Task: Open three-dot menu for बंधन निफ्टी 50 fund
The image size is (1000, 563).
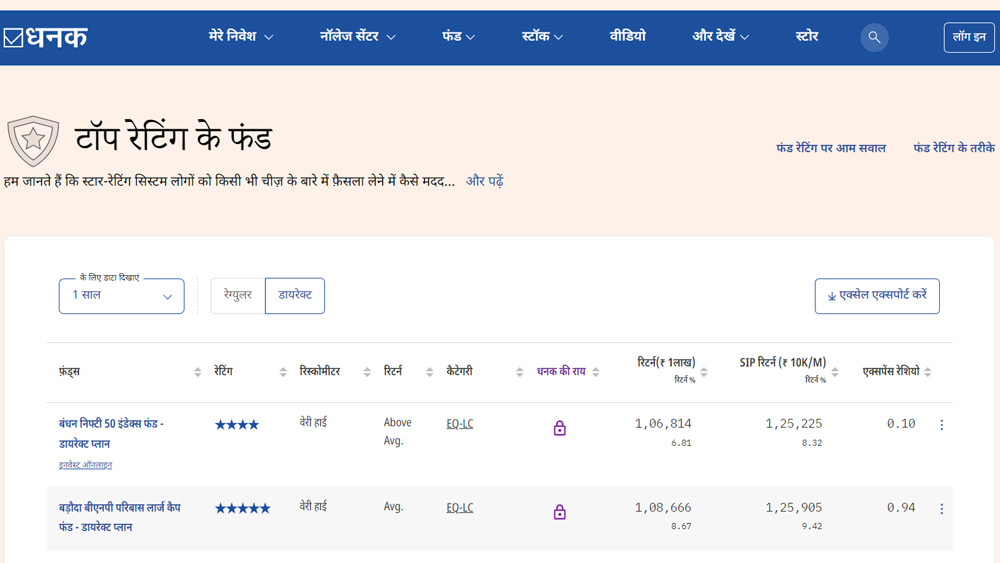Action: (941, 425)
